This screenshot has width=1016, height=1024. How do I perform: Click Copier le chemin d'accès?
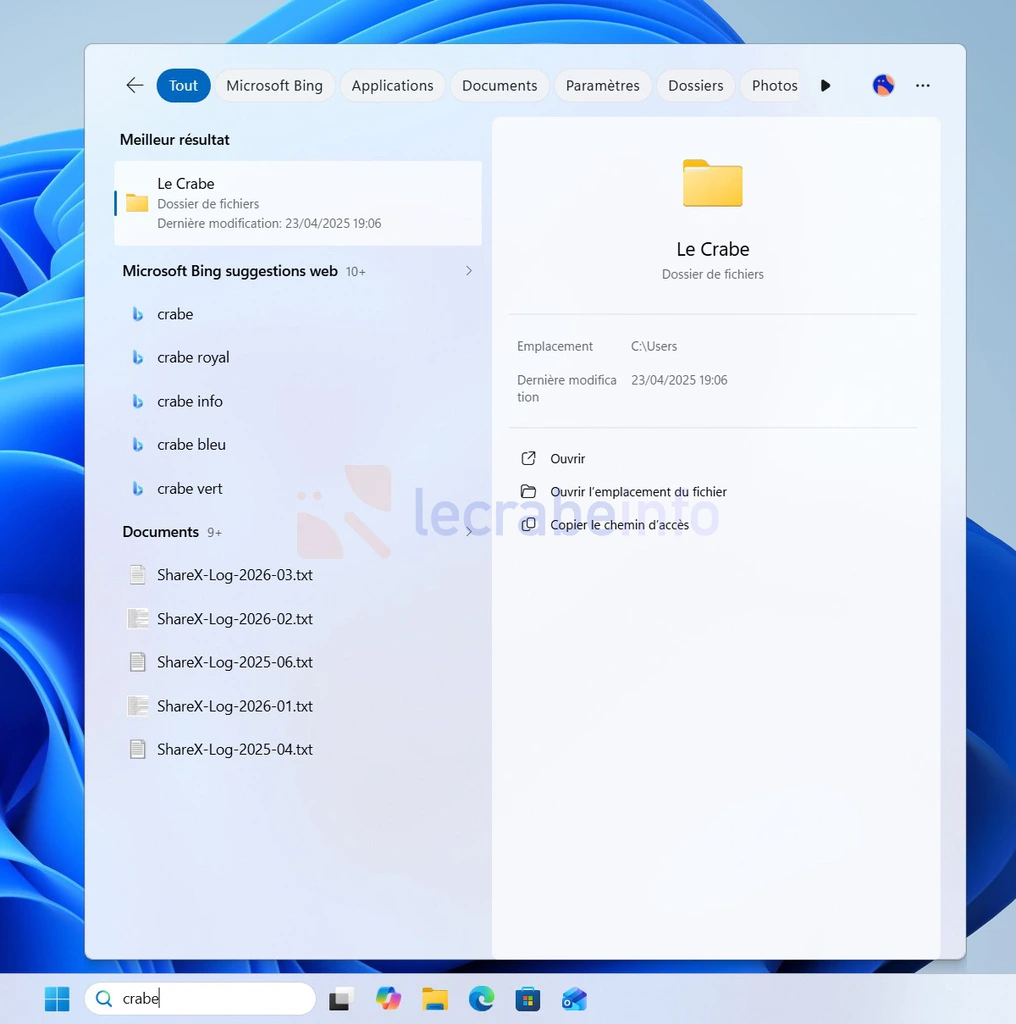click(619, 525)
